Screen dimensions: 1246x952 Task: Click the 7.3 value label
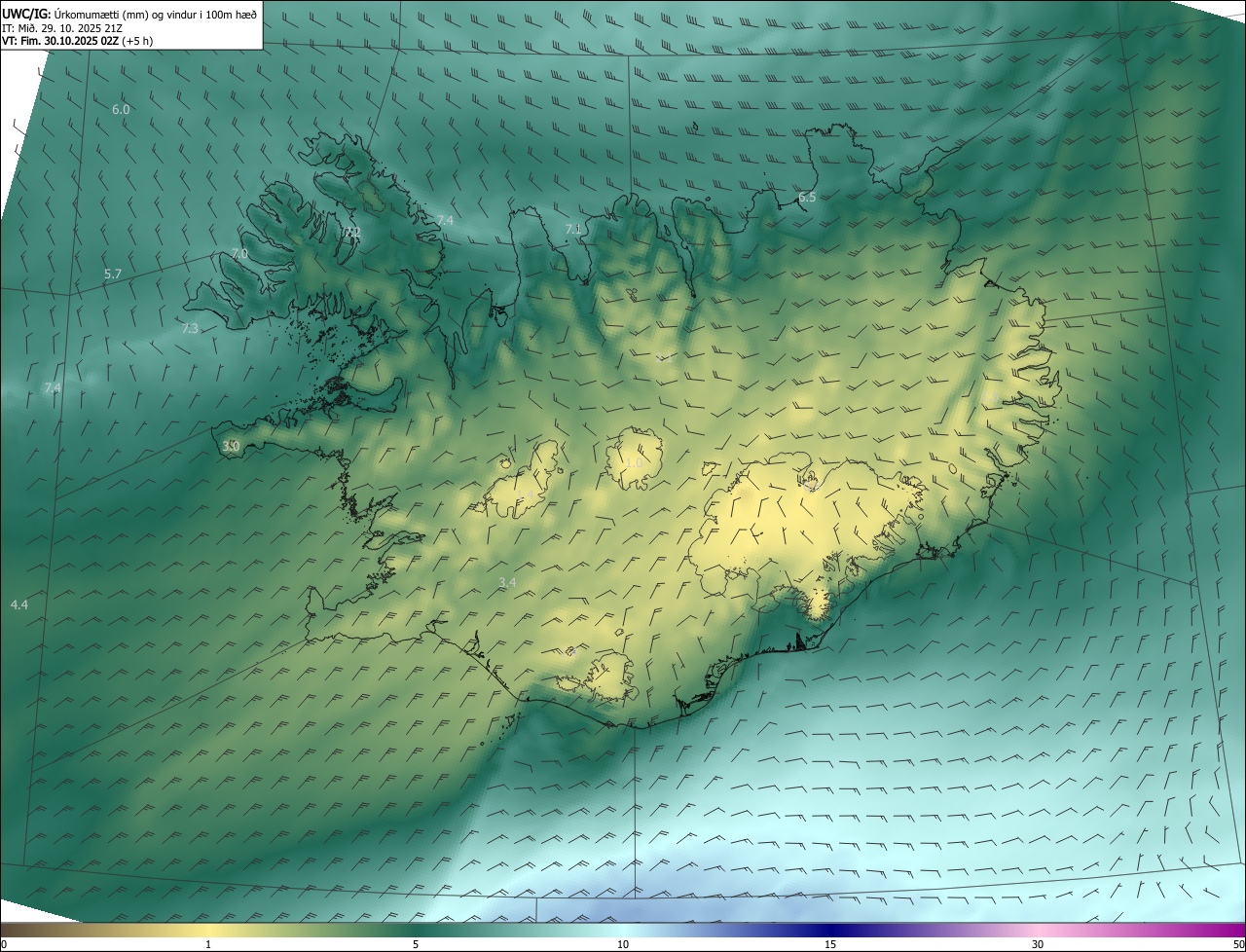(x=190, y=329)
